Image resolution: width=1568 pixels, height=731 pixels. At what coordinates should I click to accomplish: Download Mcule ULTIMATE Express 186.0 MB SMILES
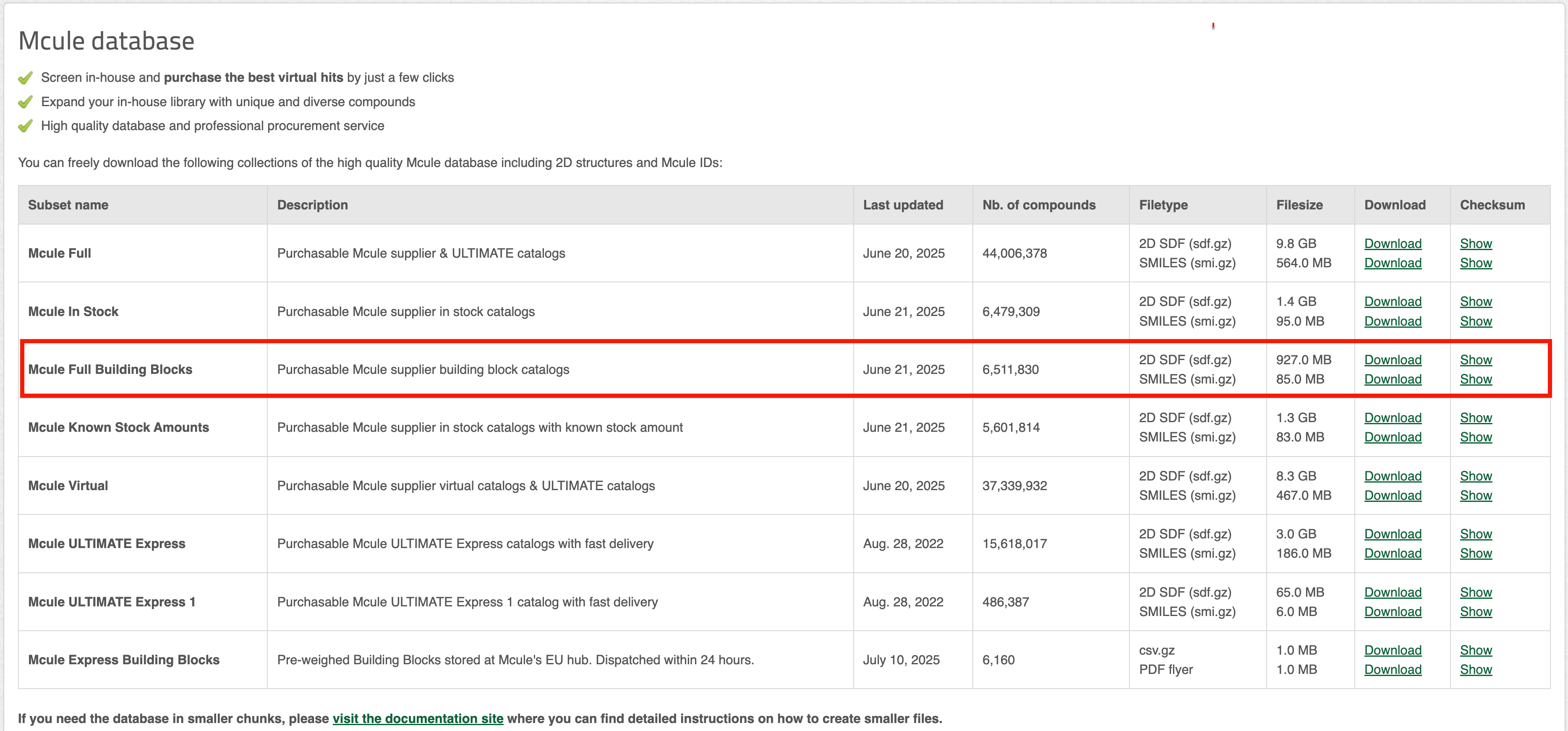click(1393, 553)
